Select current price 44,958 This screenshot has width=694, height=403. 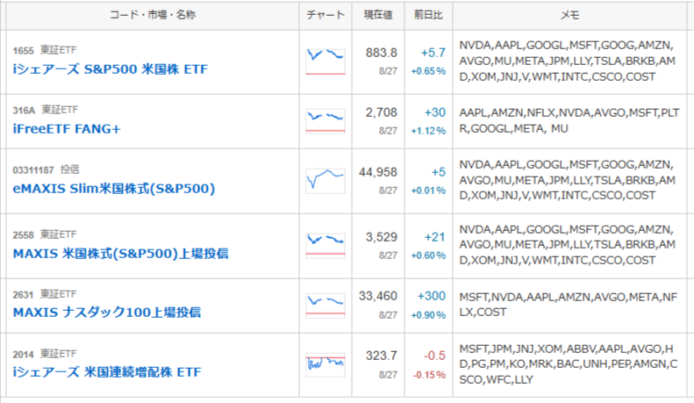[378, 173]
